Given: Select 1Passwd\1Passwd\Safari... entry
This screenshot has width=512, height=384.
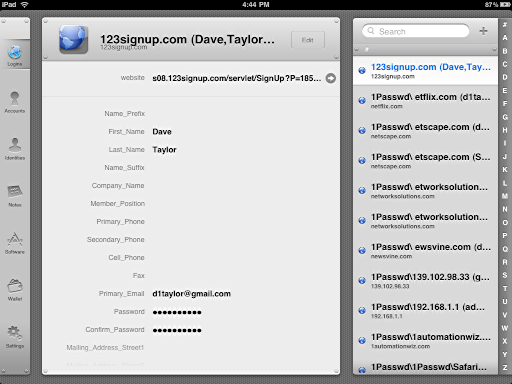Looking at the screenshot, I should pyautogui.click(x=425, y=366).
